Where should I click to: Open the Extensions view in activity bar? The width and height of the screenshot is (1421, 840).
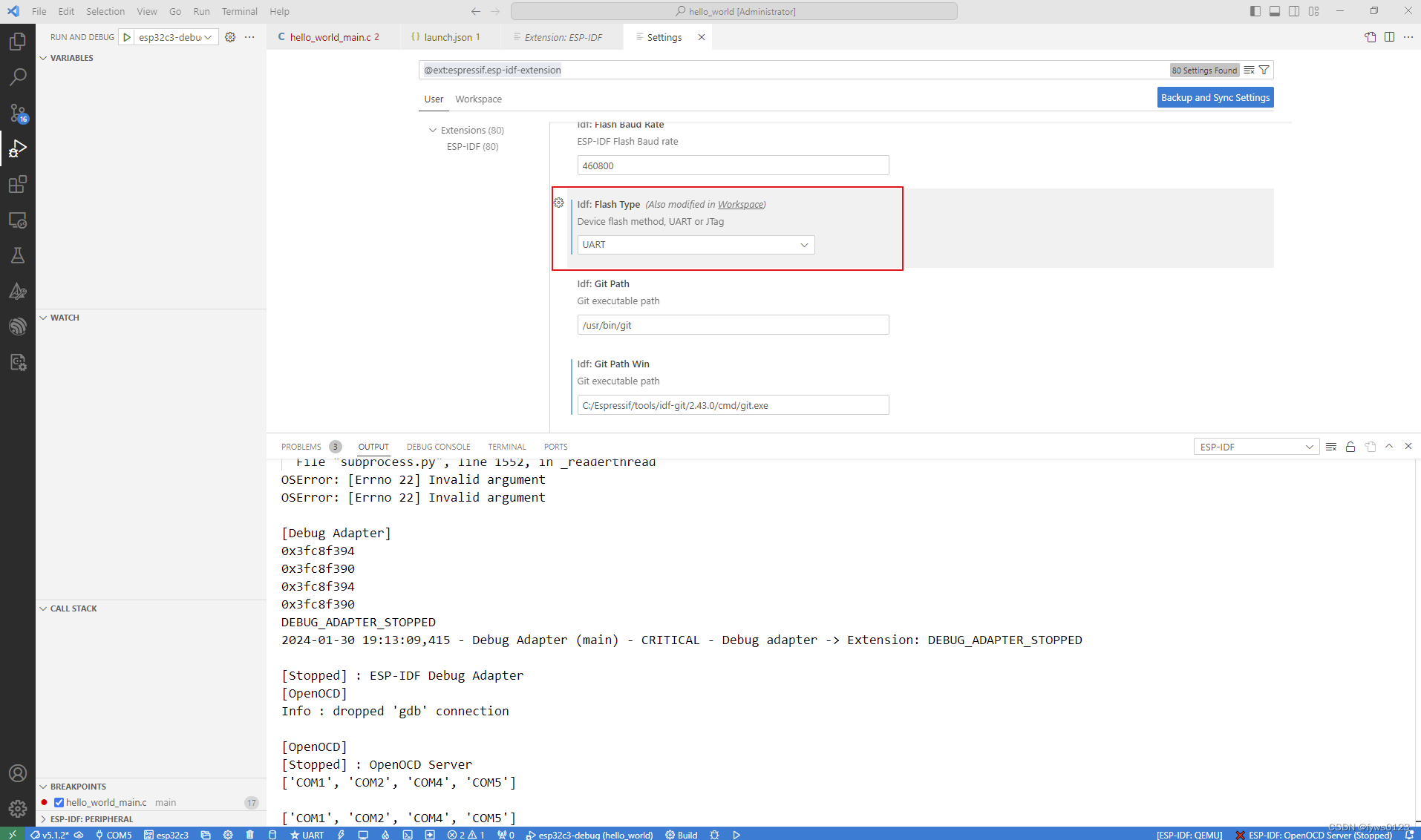(x=18, y=184)
